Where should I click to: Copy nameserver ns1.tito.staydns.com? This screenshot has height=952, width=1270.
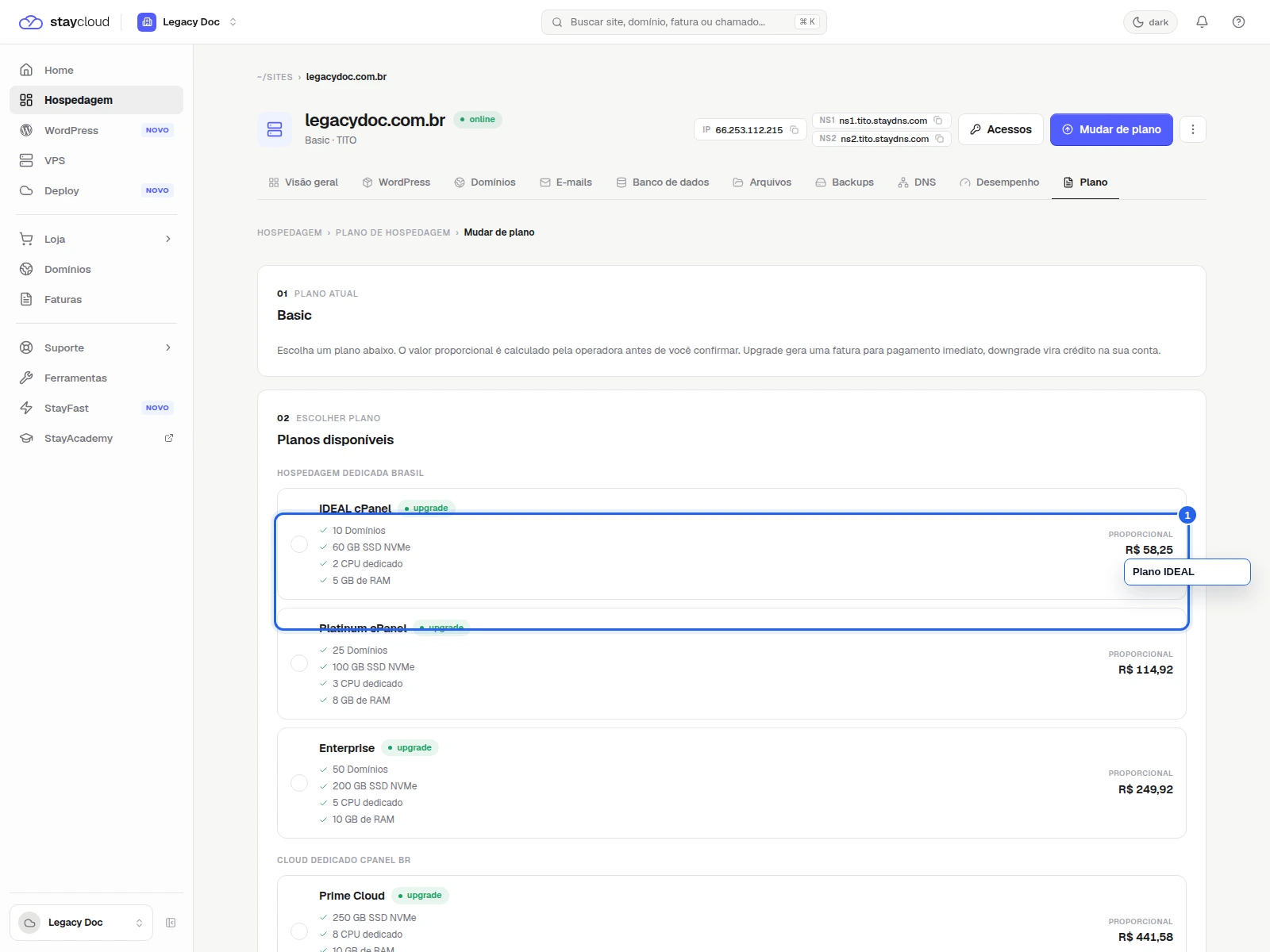[938, 121]
